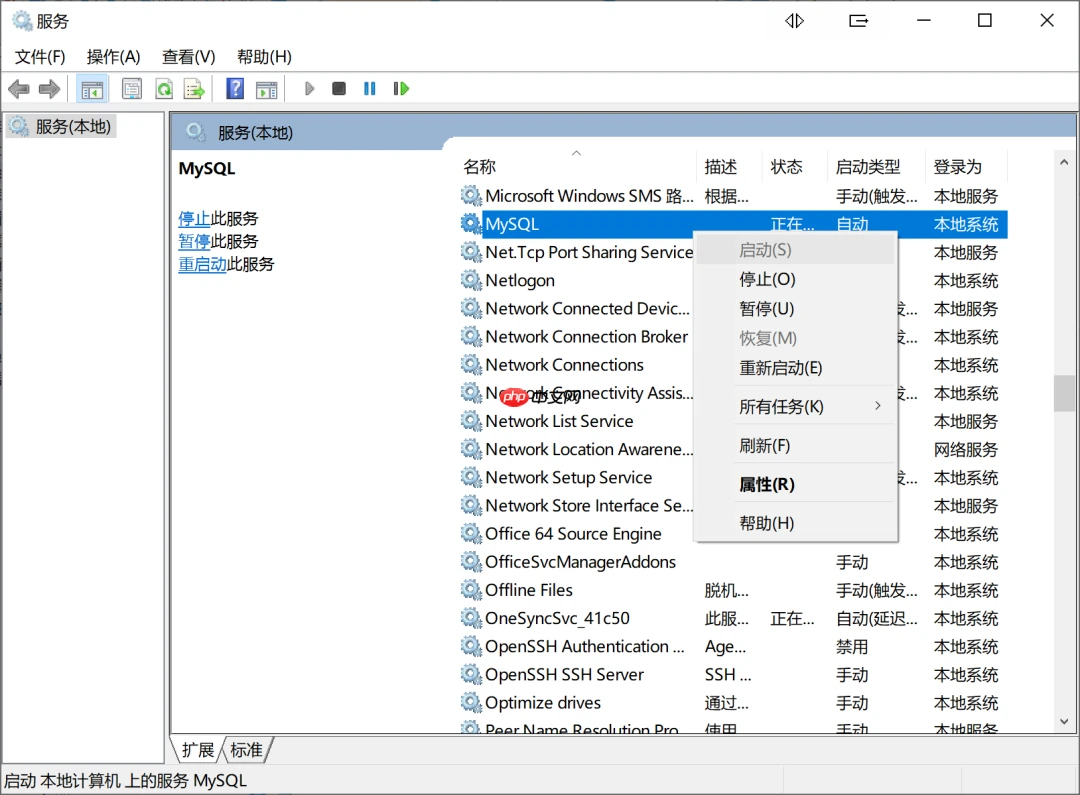This screenshot has height=795, width=1080.
Task: Click the Restart service toolbar icon
Action: [x=400, y=88]
